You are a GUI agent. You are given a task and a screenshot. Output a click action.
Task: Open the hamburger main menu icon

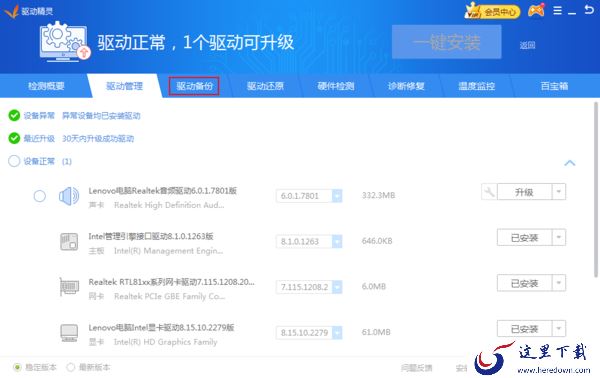pyautogui.click(x=558, y=11)
